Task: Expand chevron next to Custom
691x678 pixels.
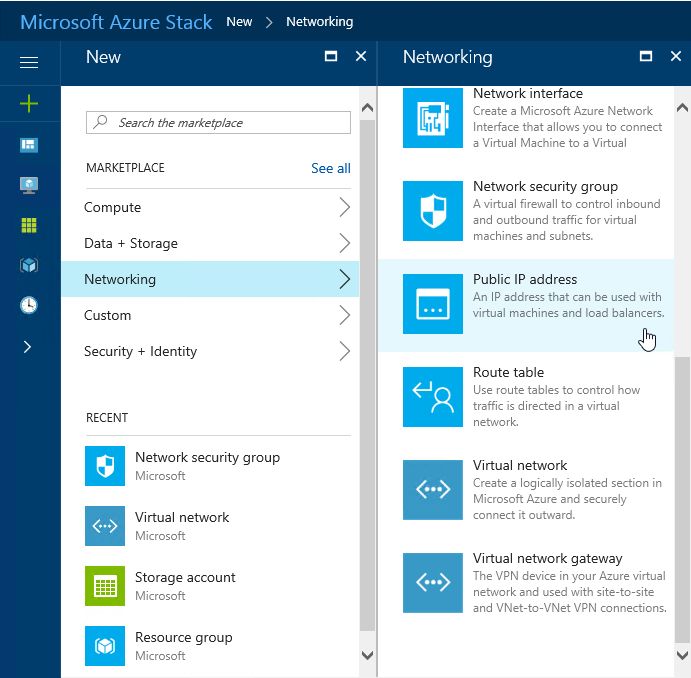Action: coord(345,315)
